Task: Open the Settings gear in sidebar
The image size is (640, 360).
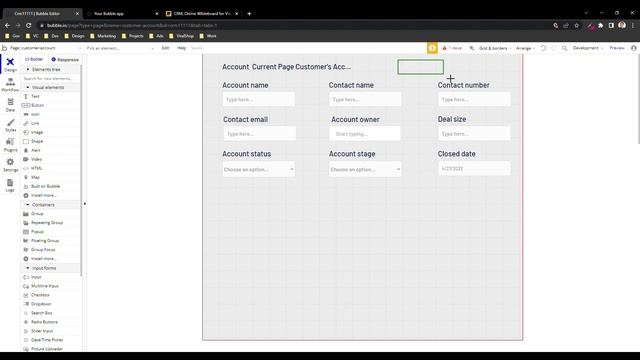Action: coord(10,165)
